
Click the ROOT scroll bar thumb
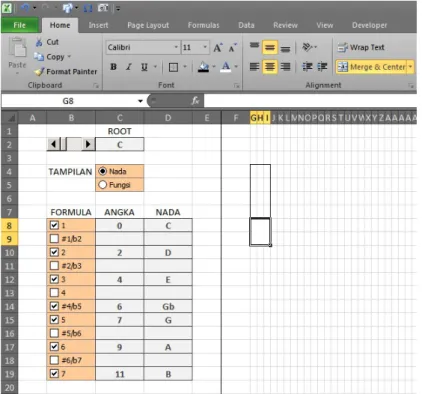point(63,144)
